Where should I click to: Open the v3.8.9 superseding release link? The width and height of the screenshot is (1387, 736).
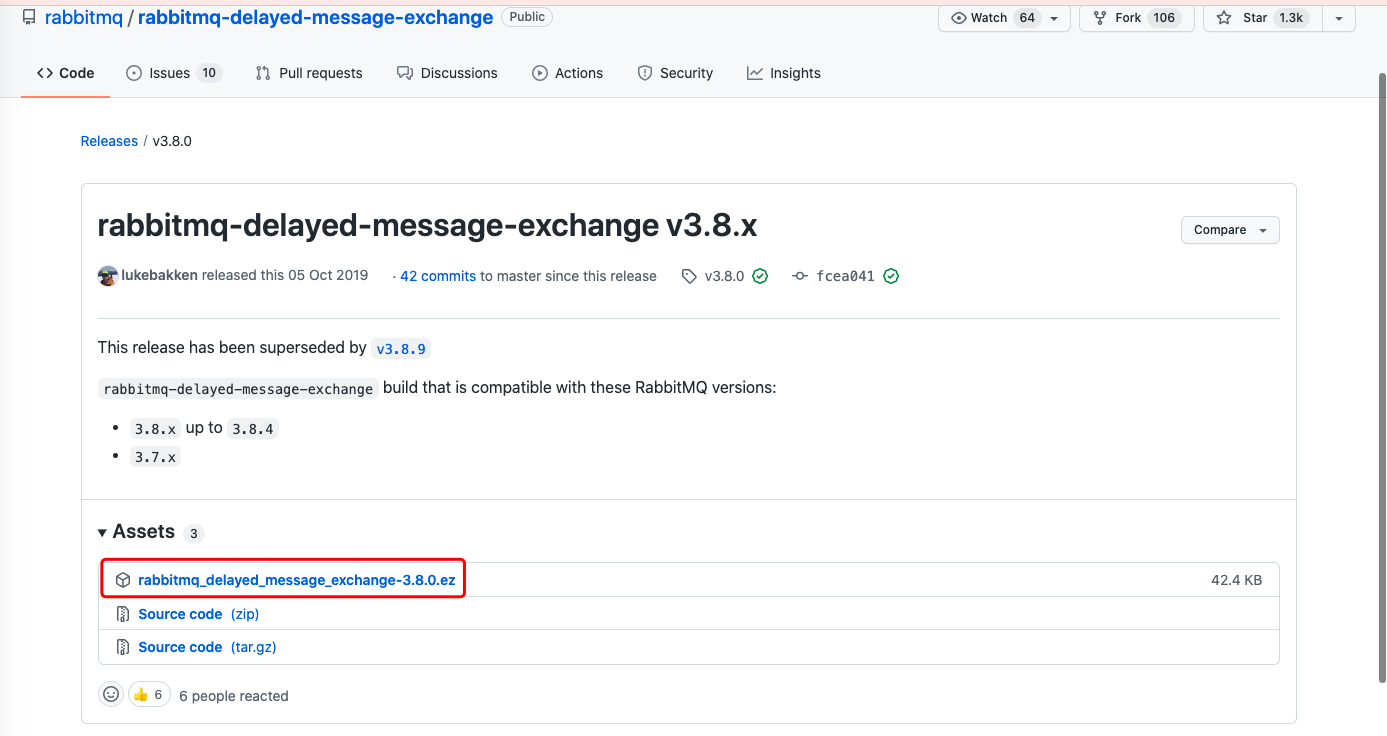(401, 349)
